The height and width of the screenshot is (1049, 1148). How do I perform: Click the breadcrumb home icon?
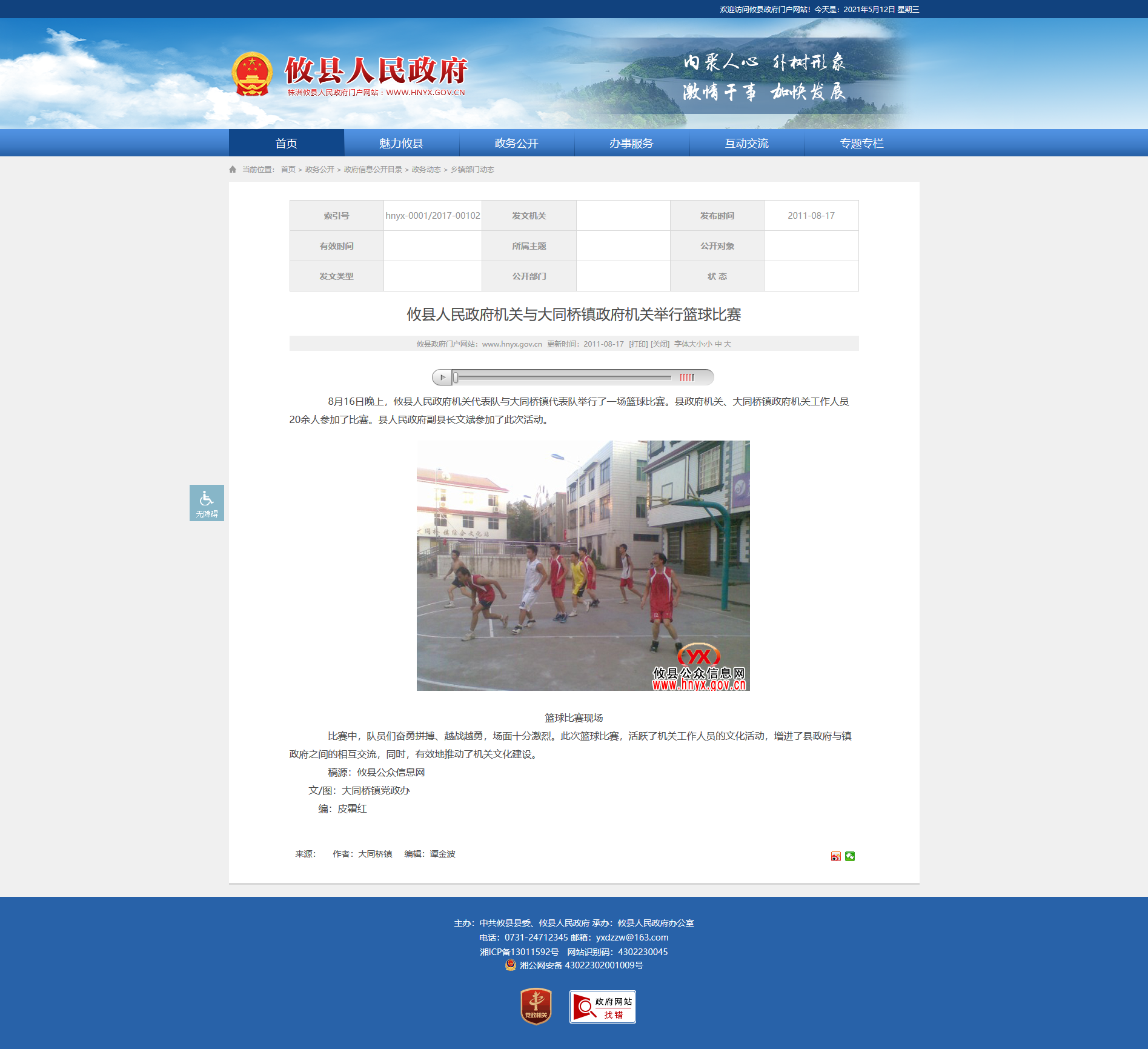click(x=233, y=170)
